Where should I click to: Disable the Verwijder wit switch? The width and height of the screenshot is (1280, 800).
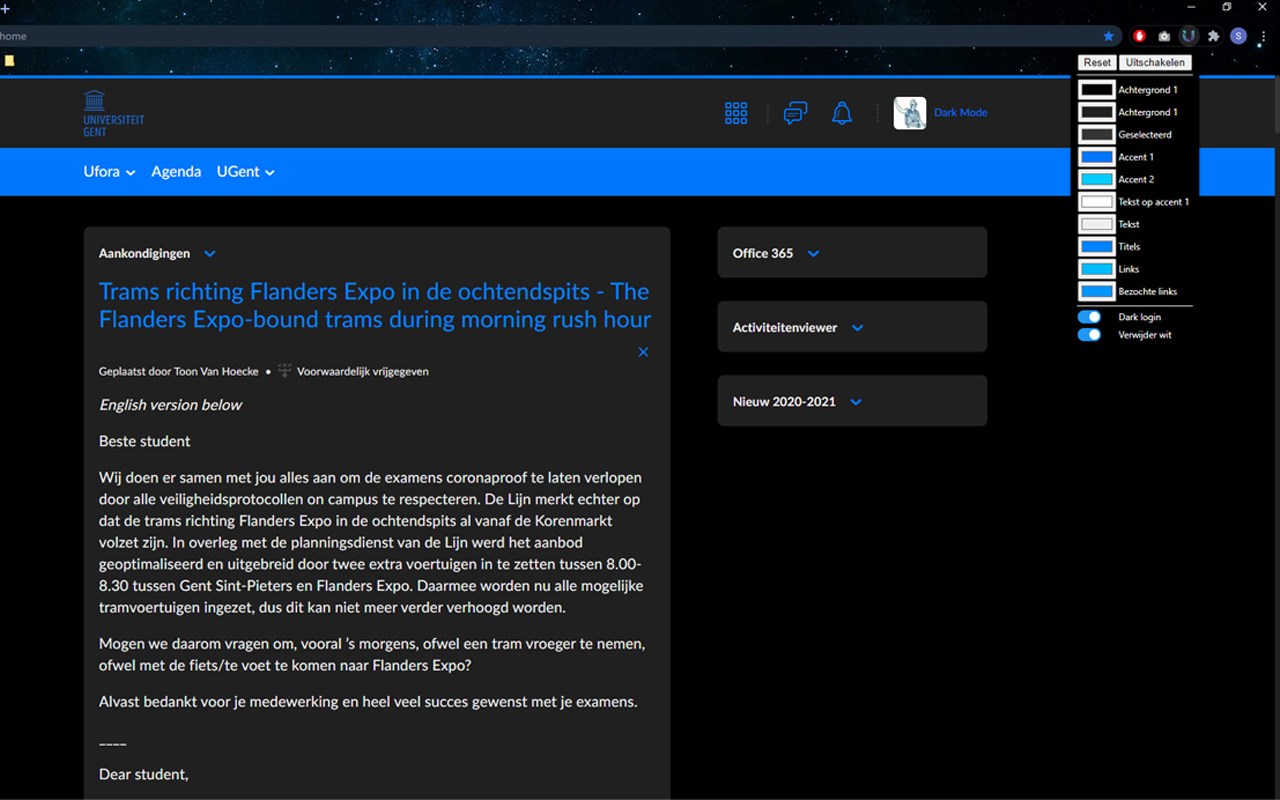coord(1089,335)
